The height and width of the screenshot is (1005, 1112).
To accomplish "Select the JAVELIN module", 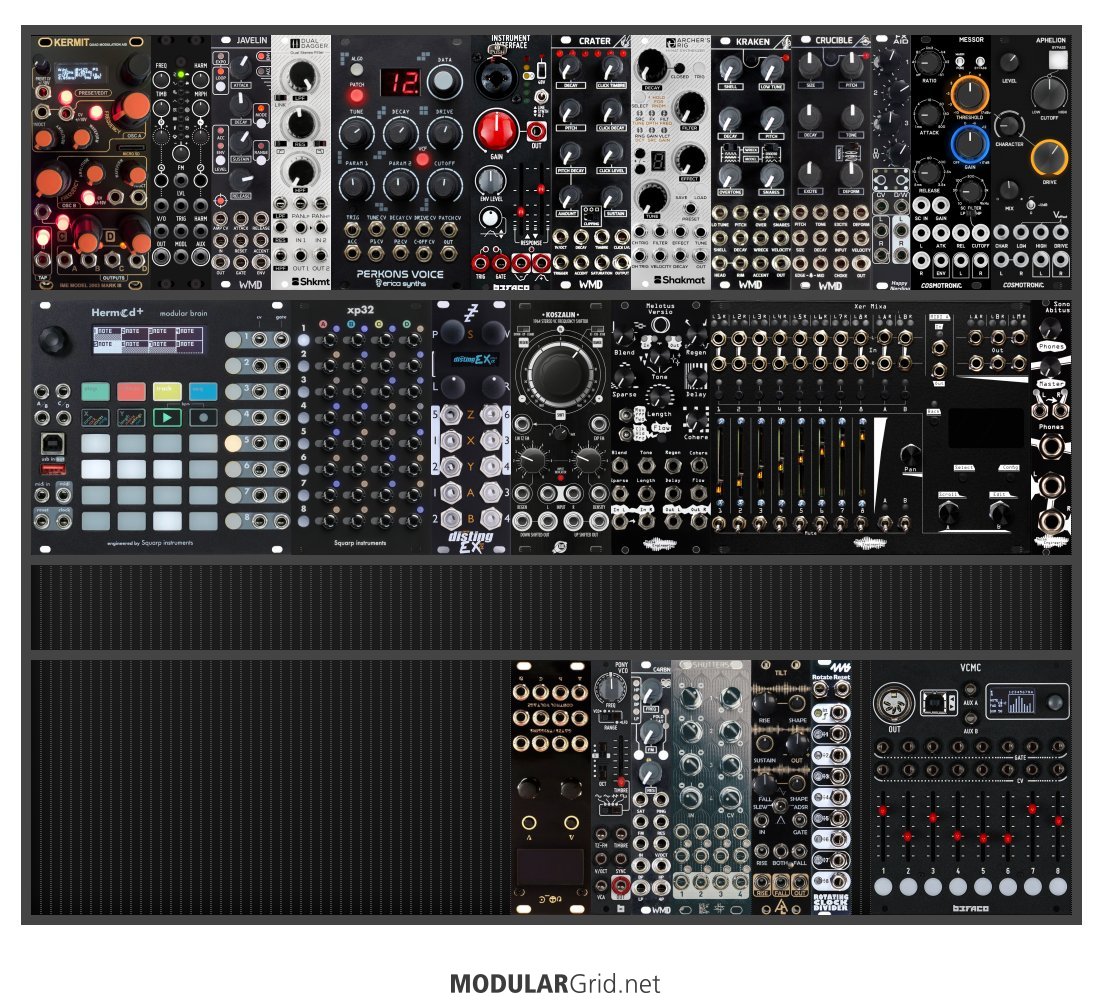I will [x=241, y=162].
